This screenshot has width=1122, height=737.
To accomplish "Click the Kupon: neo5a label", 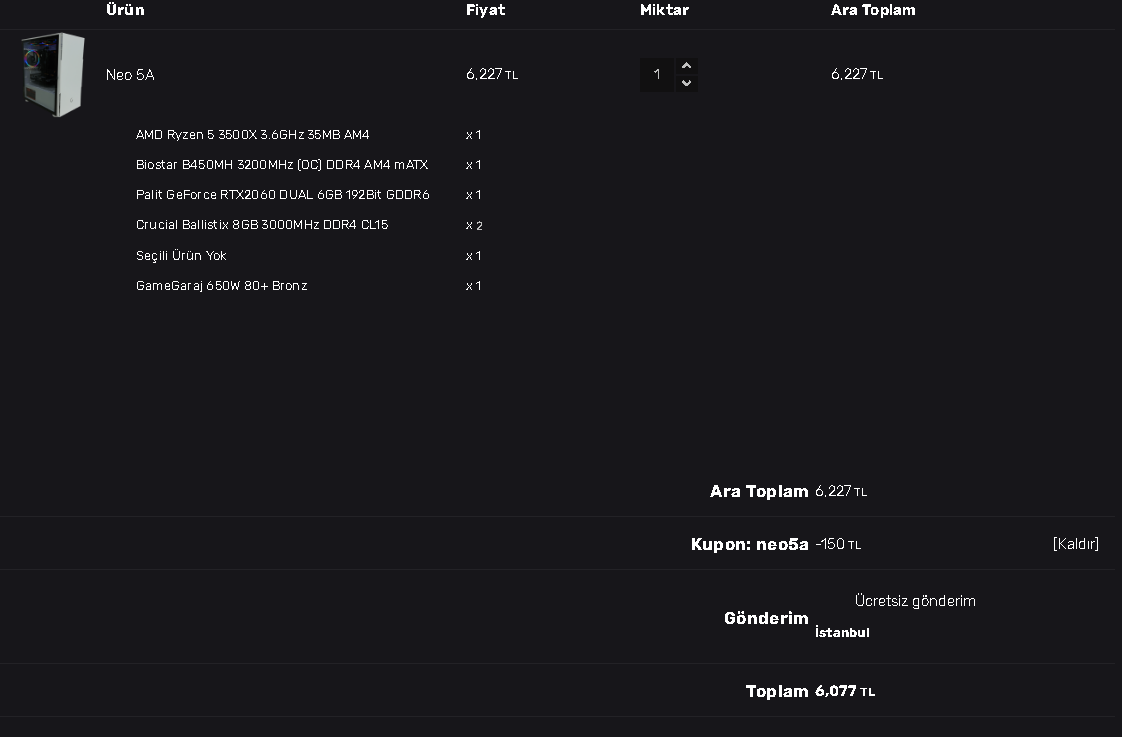I will point(749,545).
